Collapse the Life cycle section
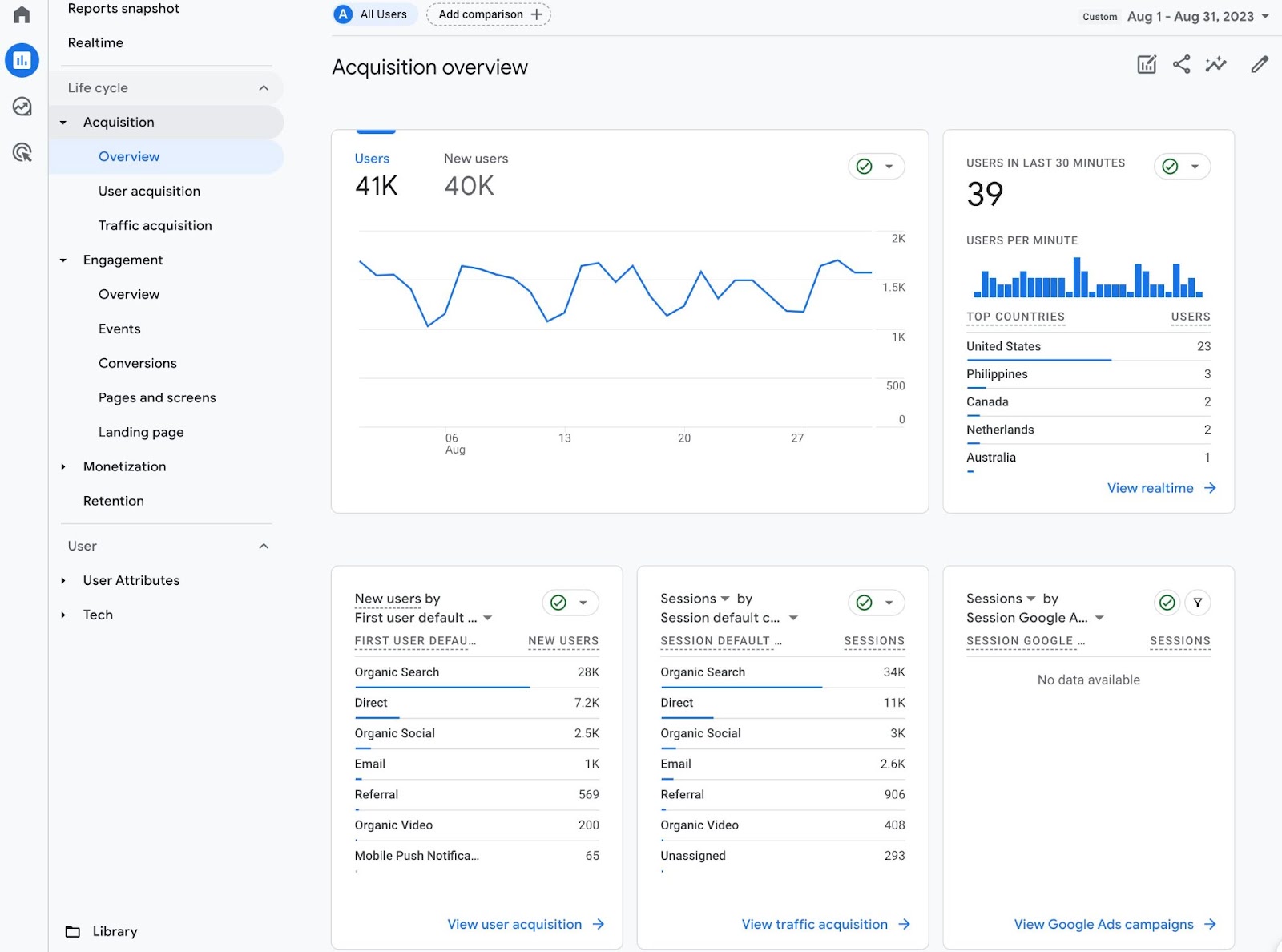 pos(264,88)
